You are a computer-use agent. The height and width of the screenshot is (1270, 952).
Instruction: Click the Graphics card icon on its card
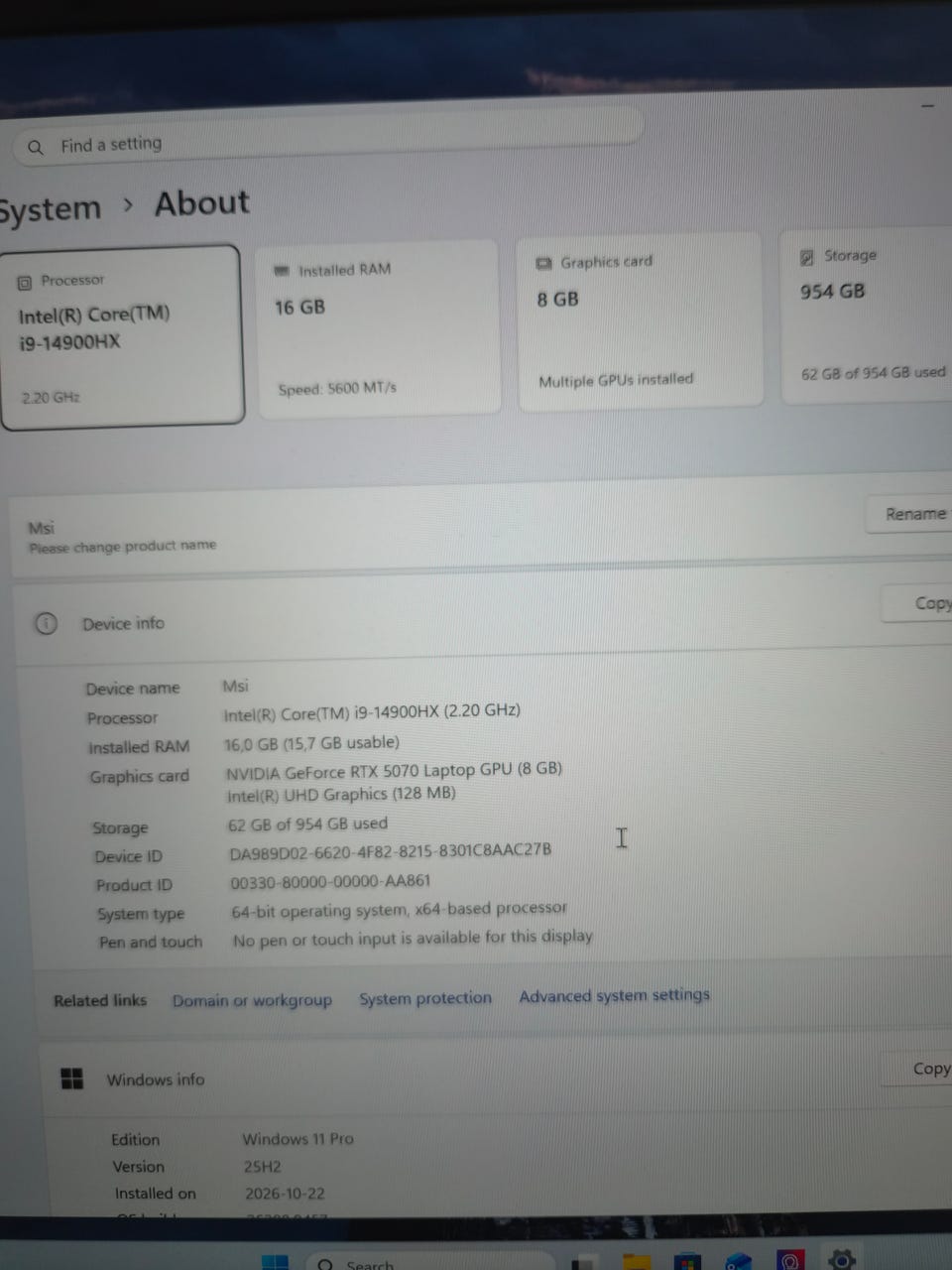[543, 263]
